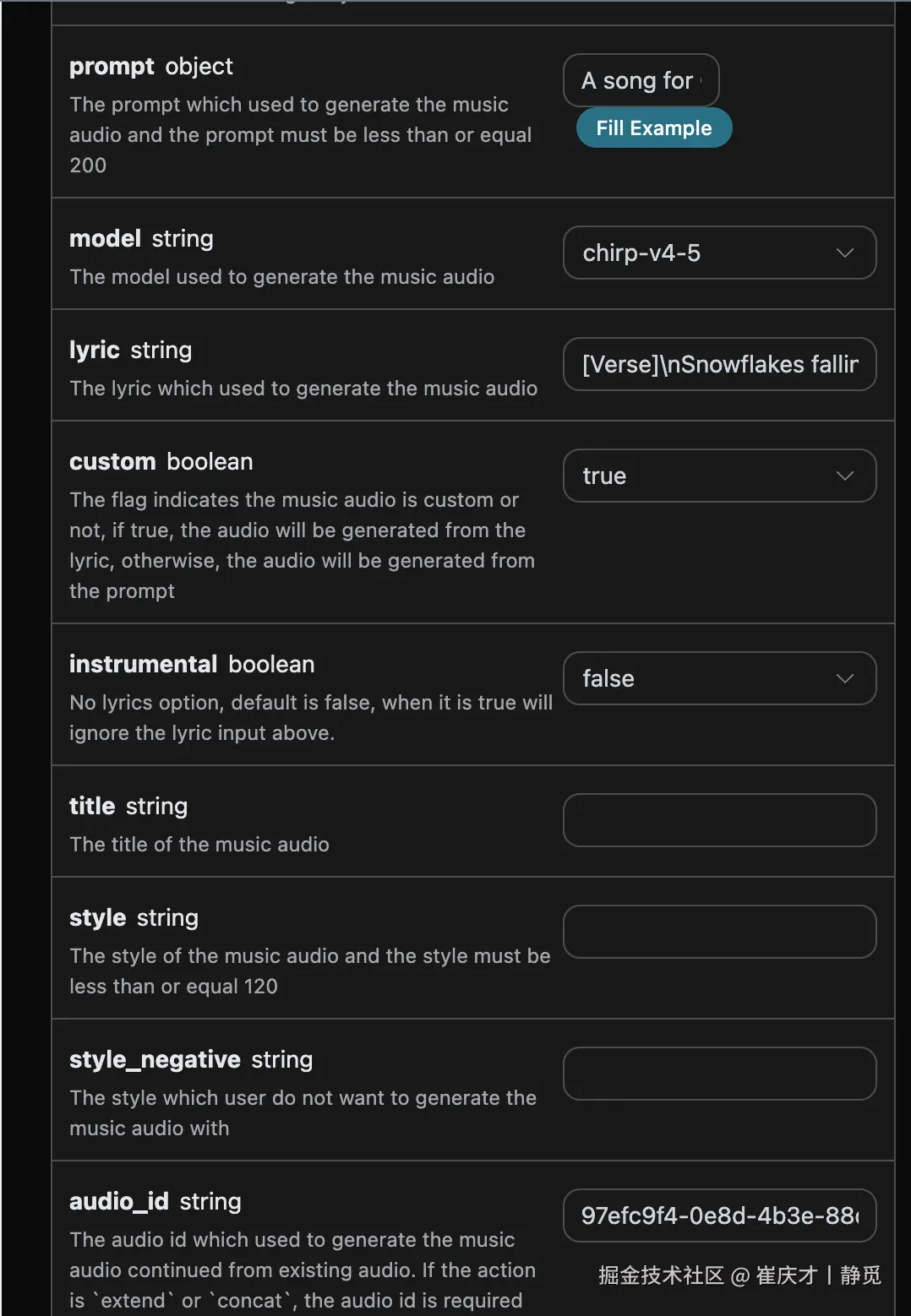Click the bold 'model' parameter name

pos(105,239)
